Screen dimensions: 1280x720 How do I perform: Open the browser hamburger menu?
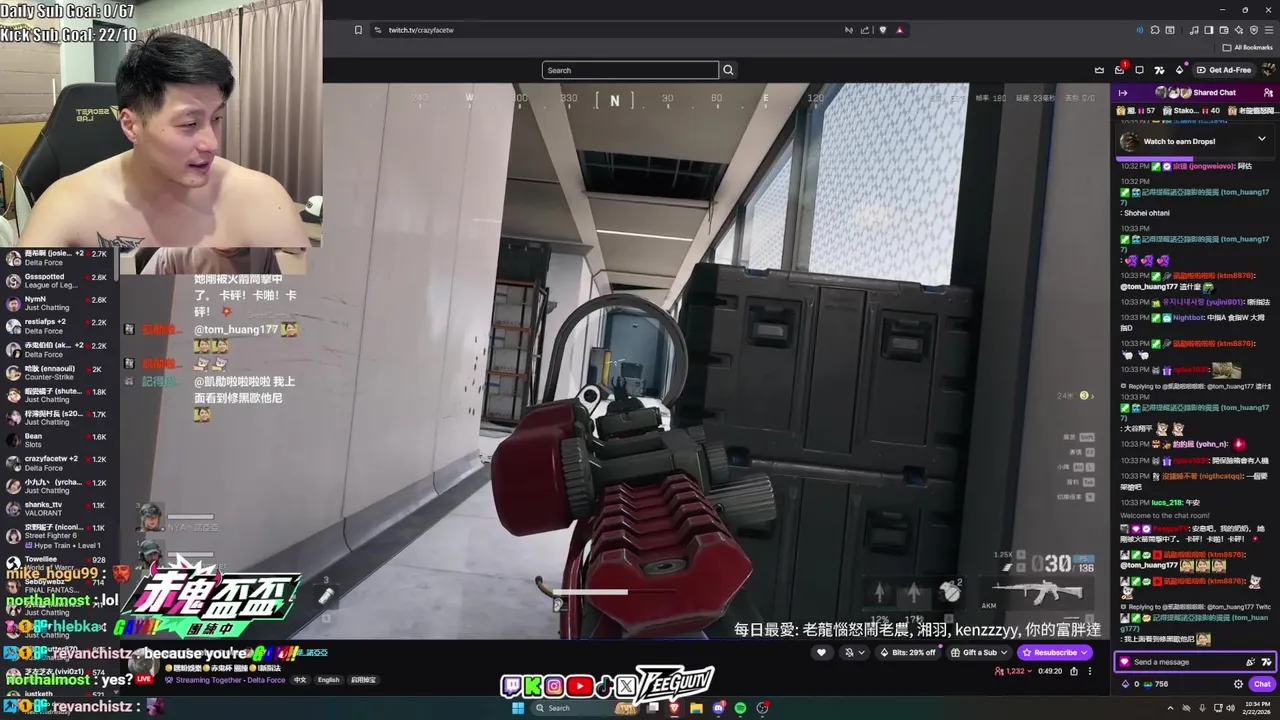point(1269,30)
